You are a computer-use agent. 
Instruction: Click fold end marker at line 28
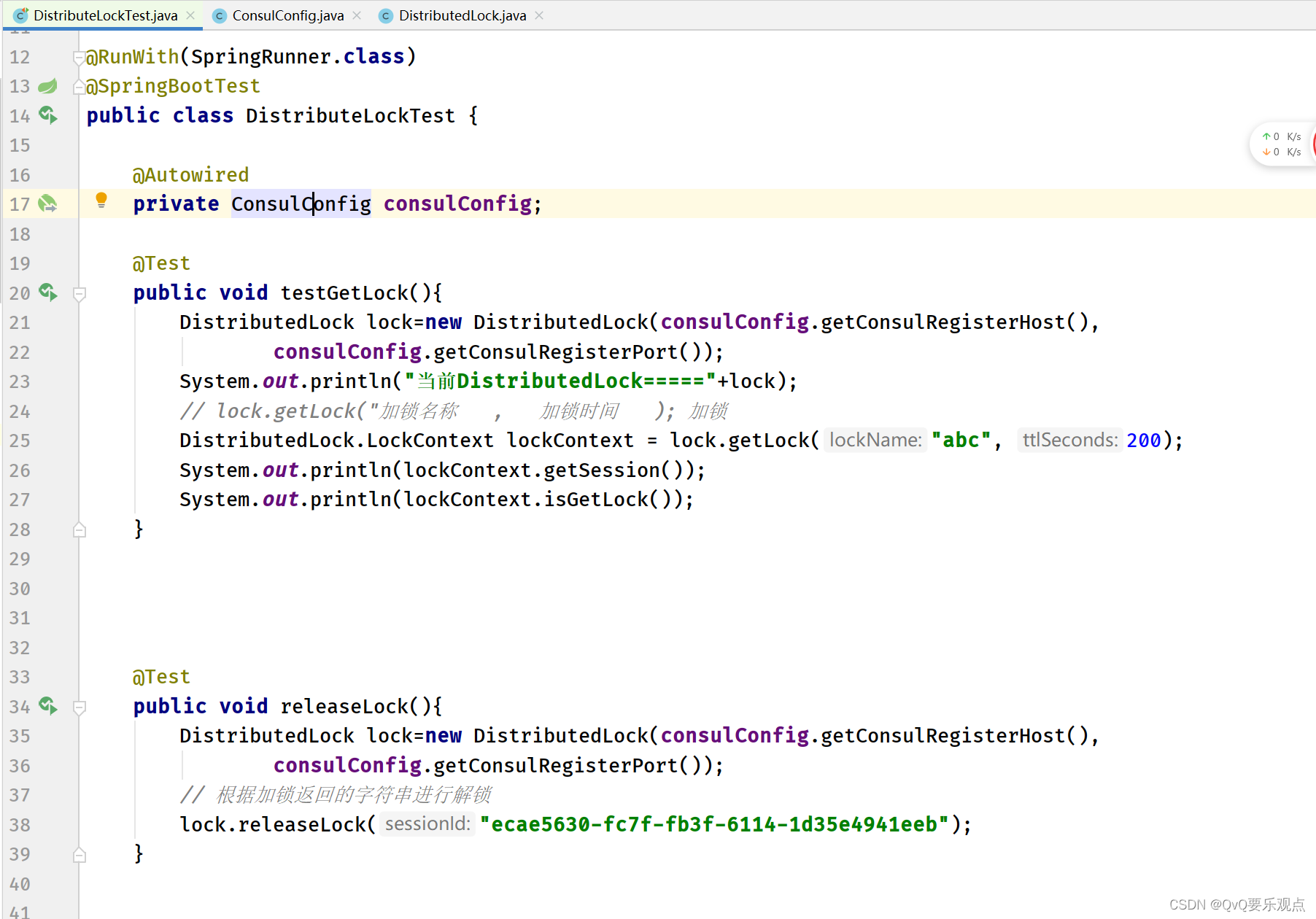pos(80,530)
